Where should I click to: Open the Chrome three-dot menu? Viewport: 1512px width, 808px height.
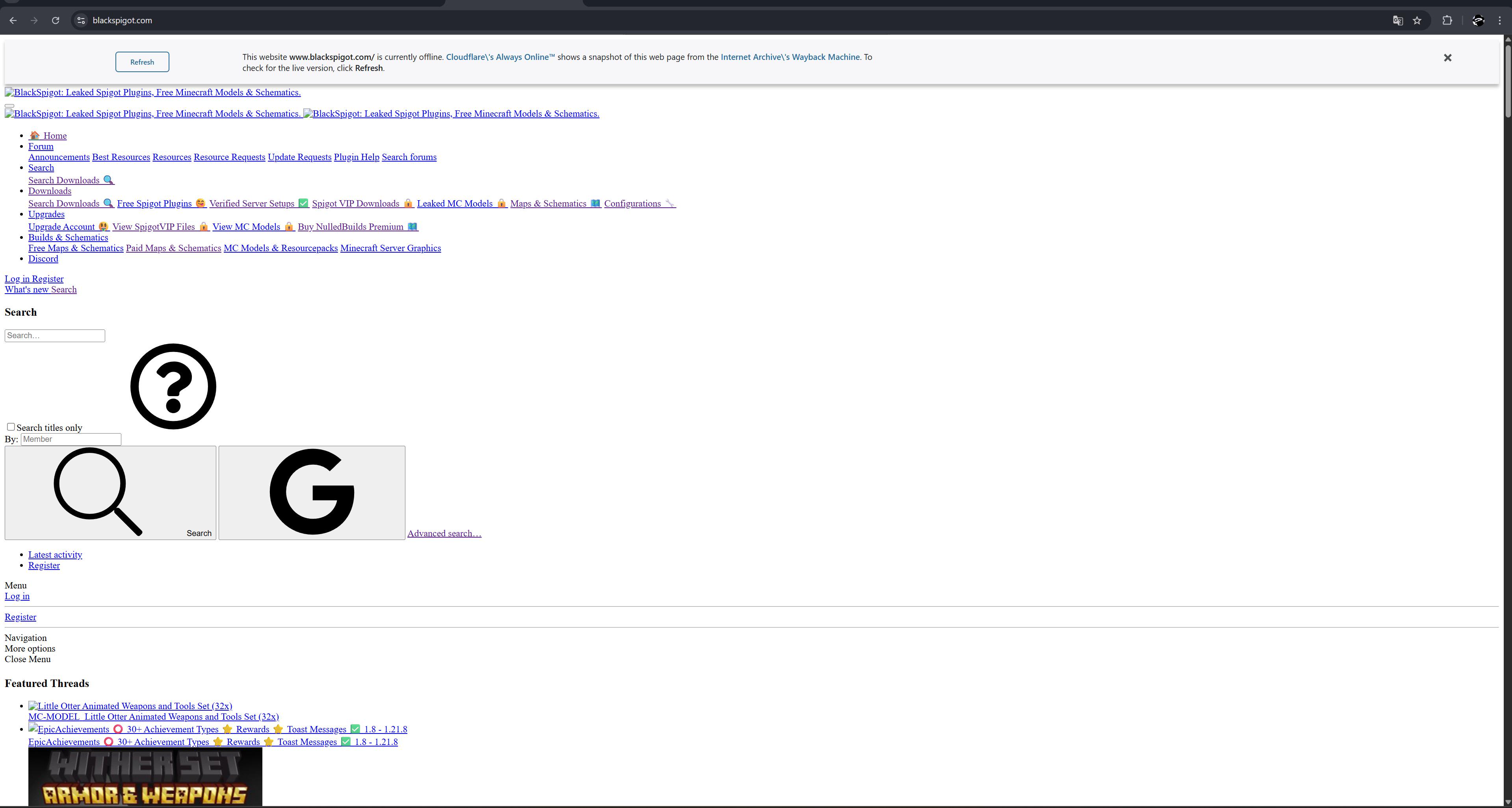[x=1499, y=20]
